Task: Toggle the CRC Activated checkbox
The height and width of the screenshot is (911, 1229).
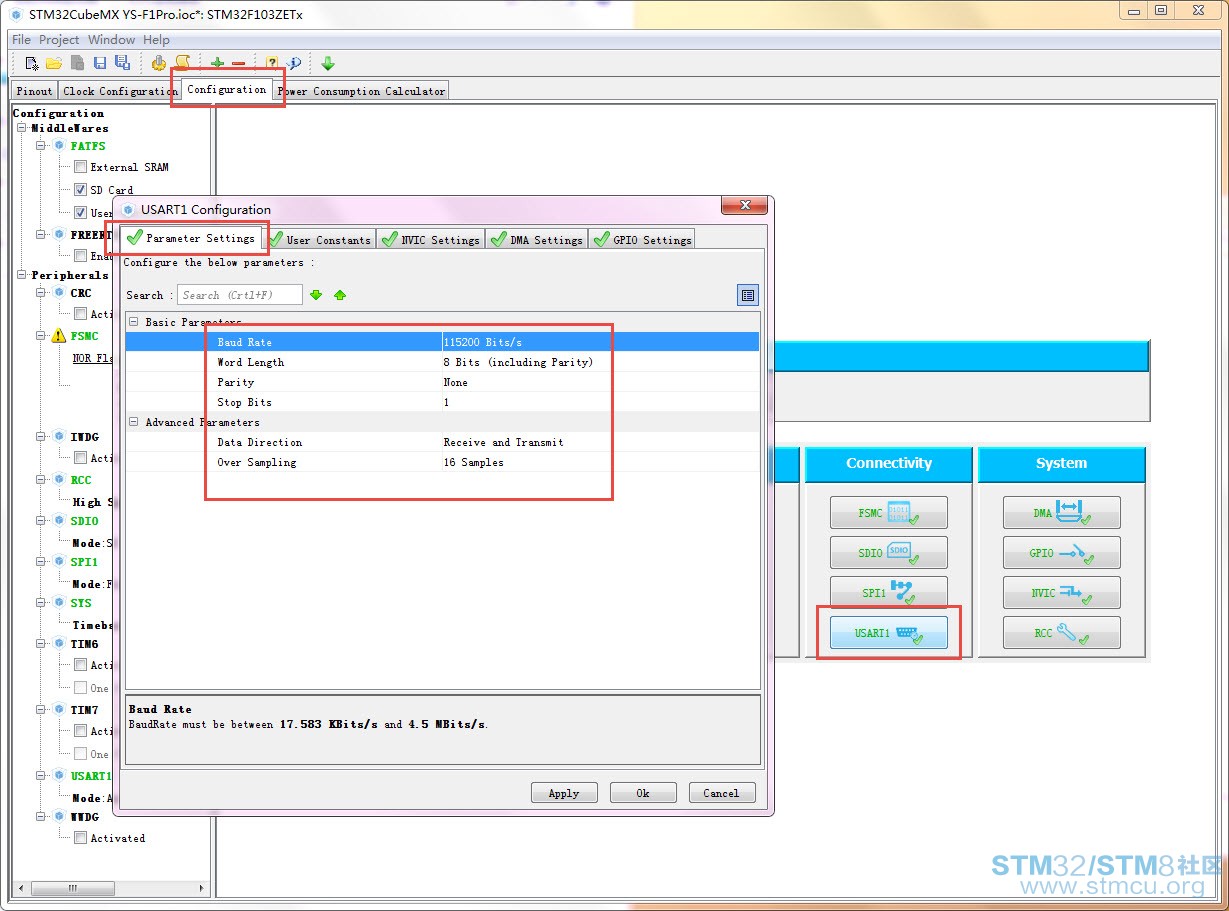Action: click(x=81, y=314)
